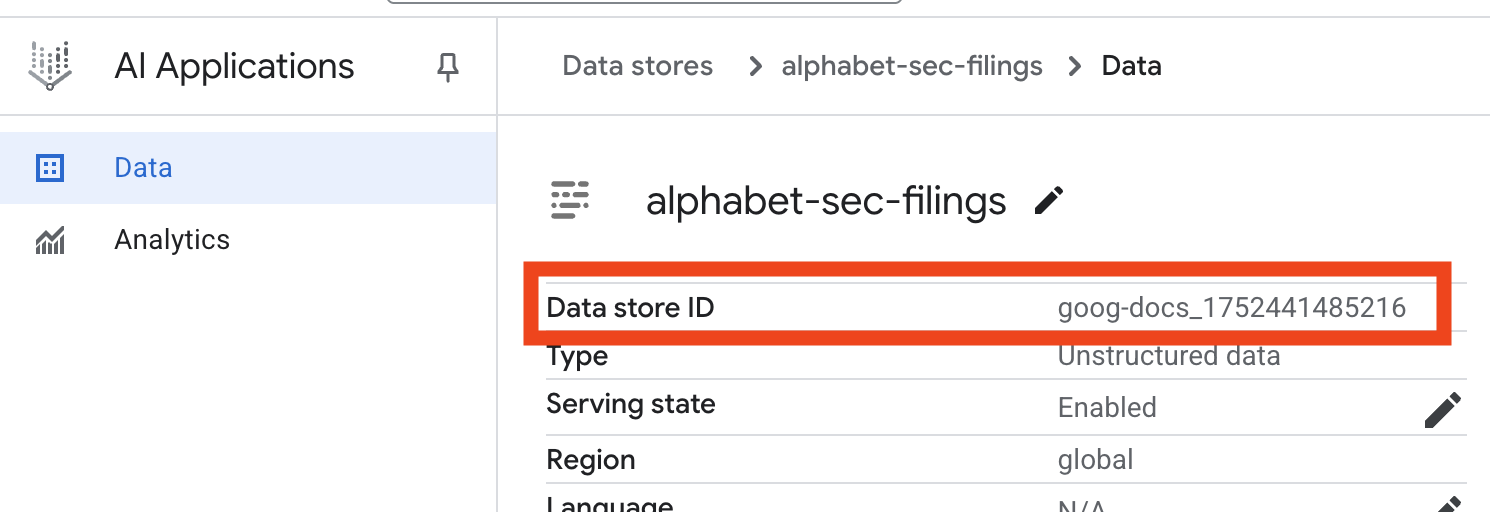
Task: Open the Data section label in sidebar
Action: pos(143,168)
